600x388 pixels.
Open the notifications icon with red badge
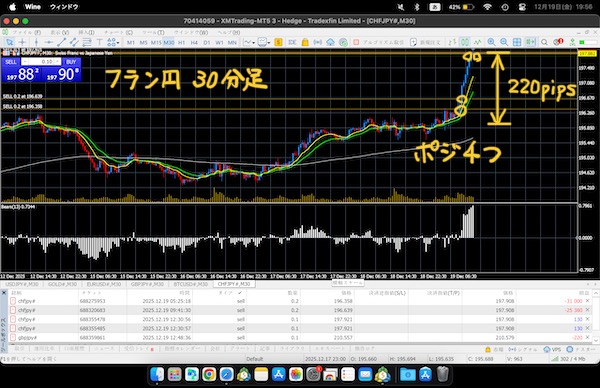(558, 42)
